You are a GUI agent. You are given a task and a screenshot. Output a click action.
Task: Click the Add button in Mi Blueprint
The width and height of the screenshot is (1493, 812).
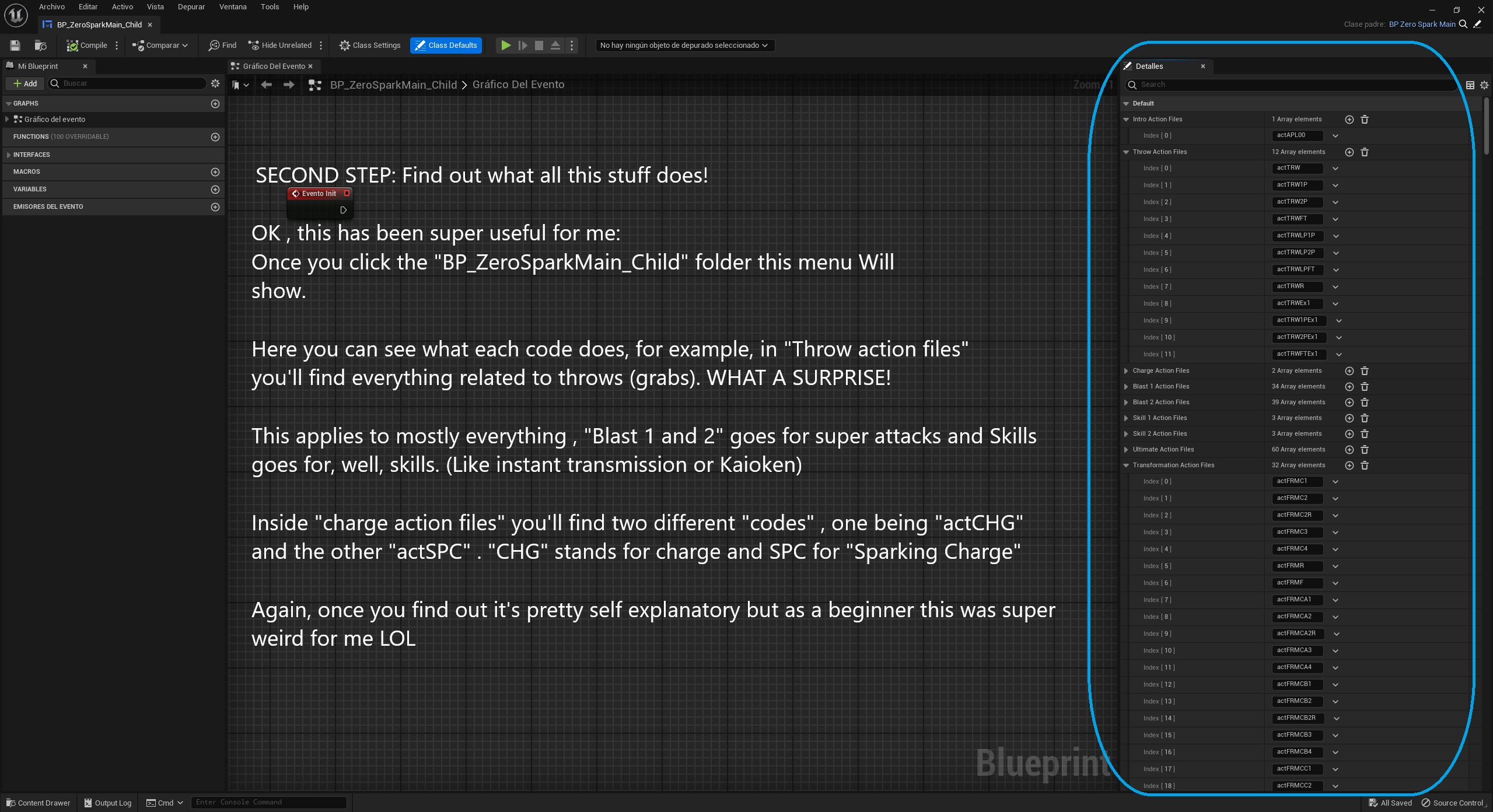click(x=25, y=83)
